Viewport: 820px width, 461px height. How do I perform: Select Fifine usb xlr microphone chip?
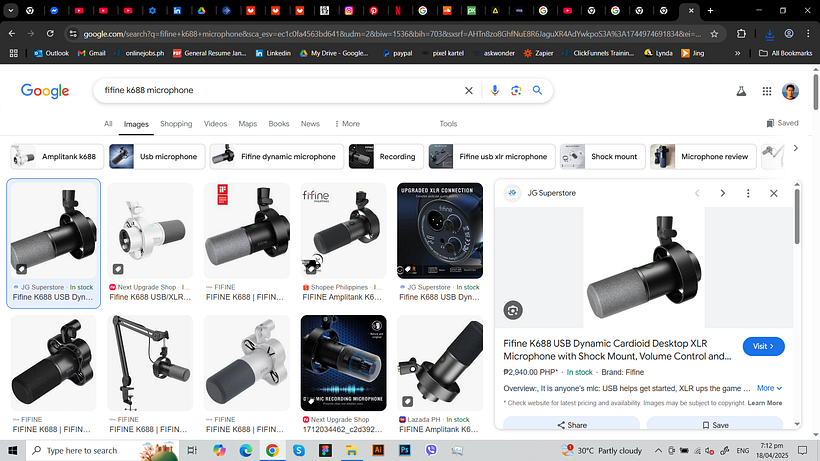coord(492,157)
